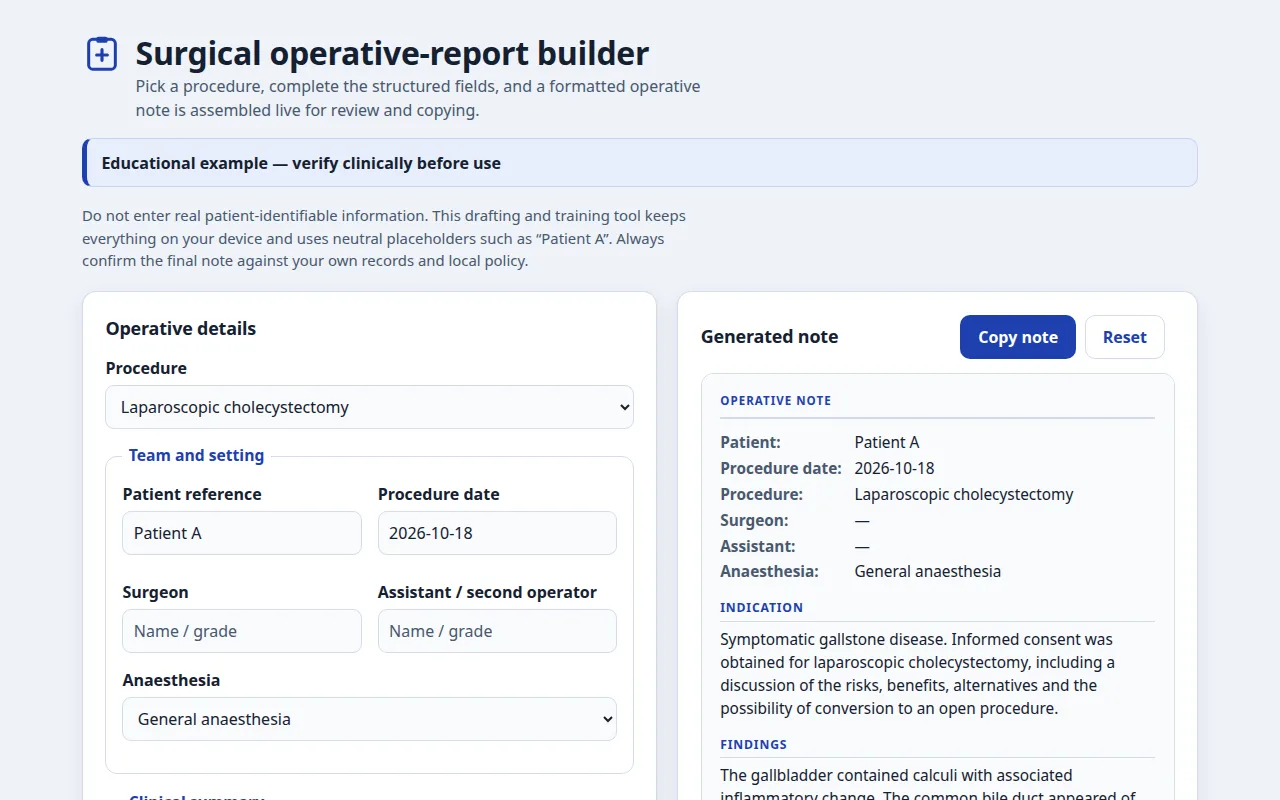Screen dimensions: 1280x800
Task: Click the 'INDICATION' section heading
Action: point(762,607)
